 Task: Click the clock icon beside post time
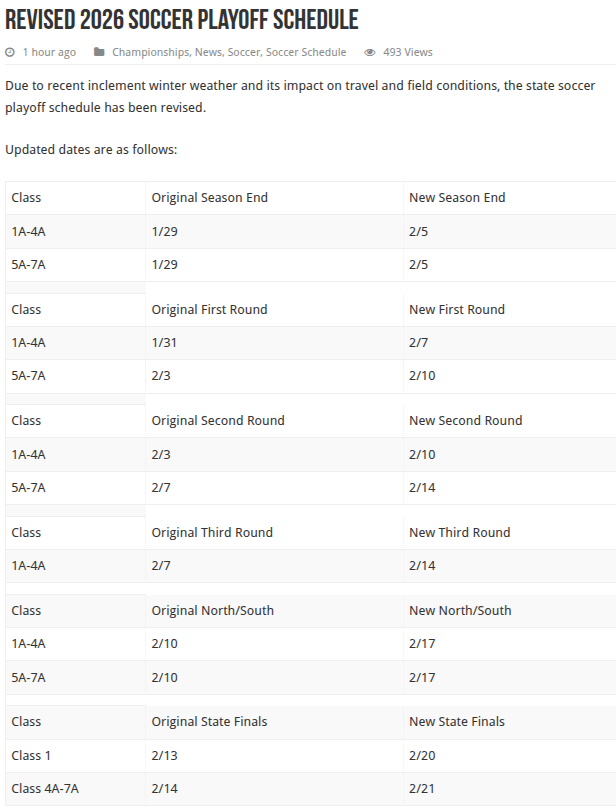10,52
